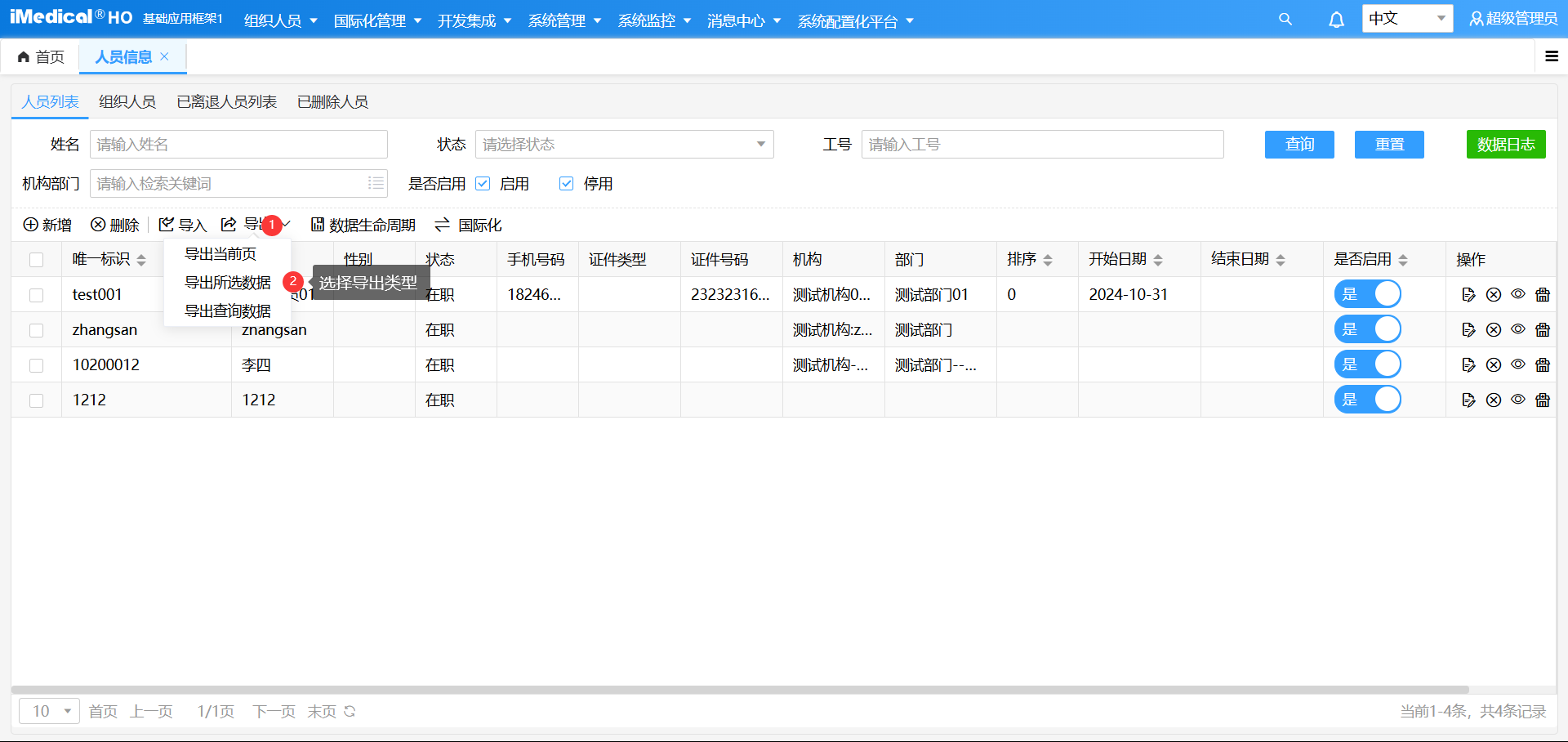The height and width of the screenshot is (742, 1568).
Task: Click the circled-x icon in zhangsan row
Action: tap(1494, 330)
